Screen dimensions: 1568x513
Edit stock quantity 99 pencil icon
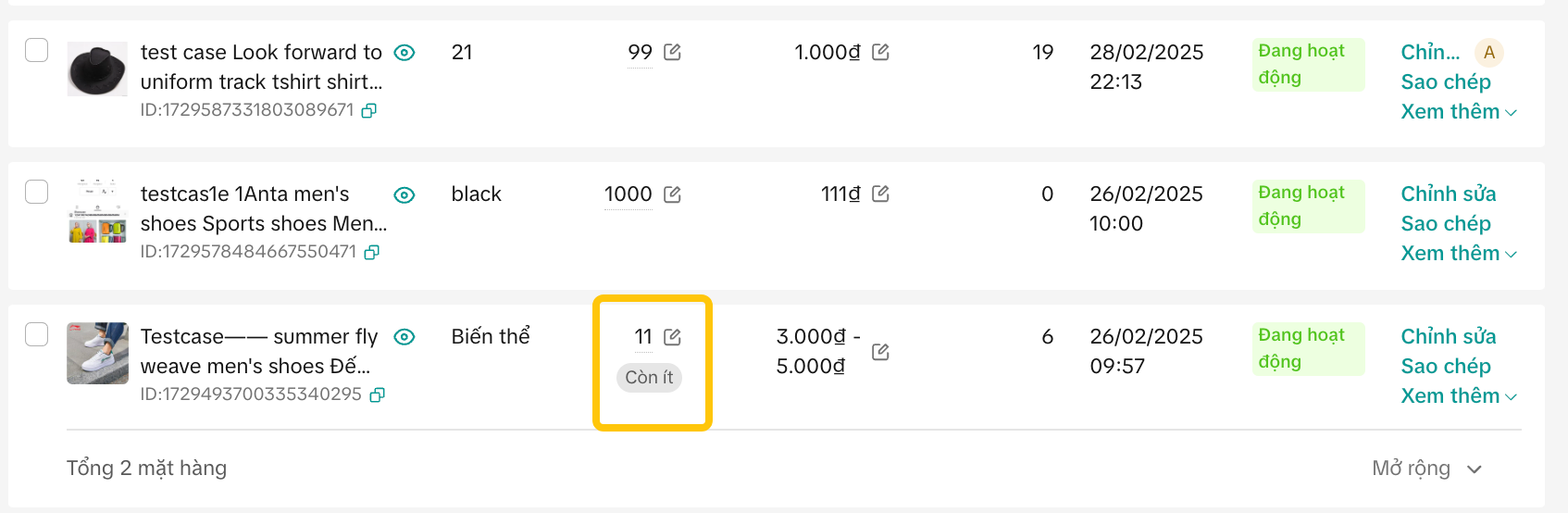673,52
